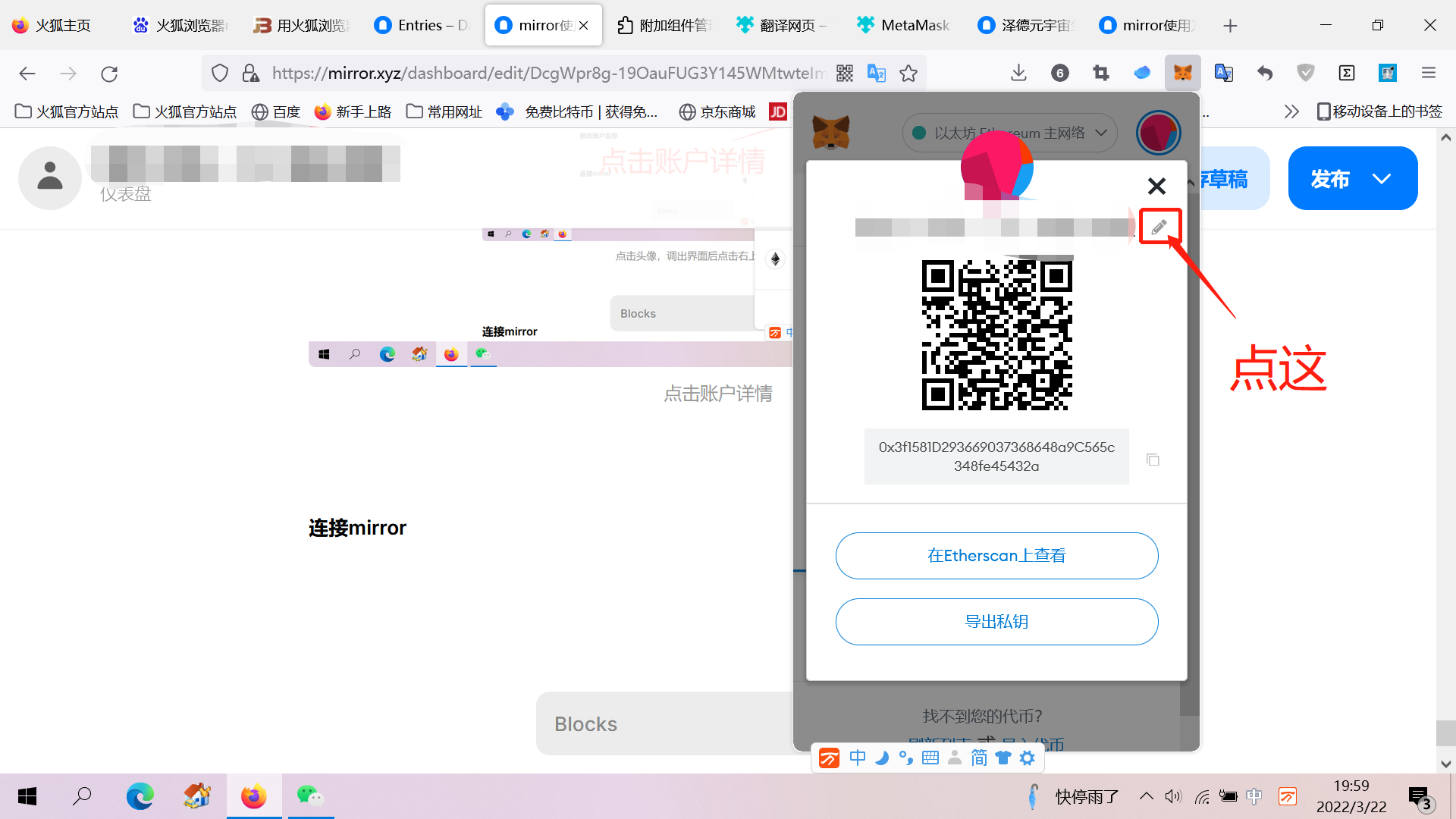Image resolution: width=1456 pixels, height=819 pixels.
Task: Click the MetaMask fox logo in popup
Action: click(x=831, y=133)
